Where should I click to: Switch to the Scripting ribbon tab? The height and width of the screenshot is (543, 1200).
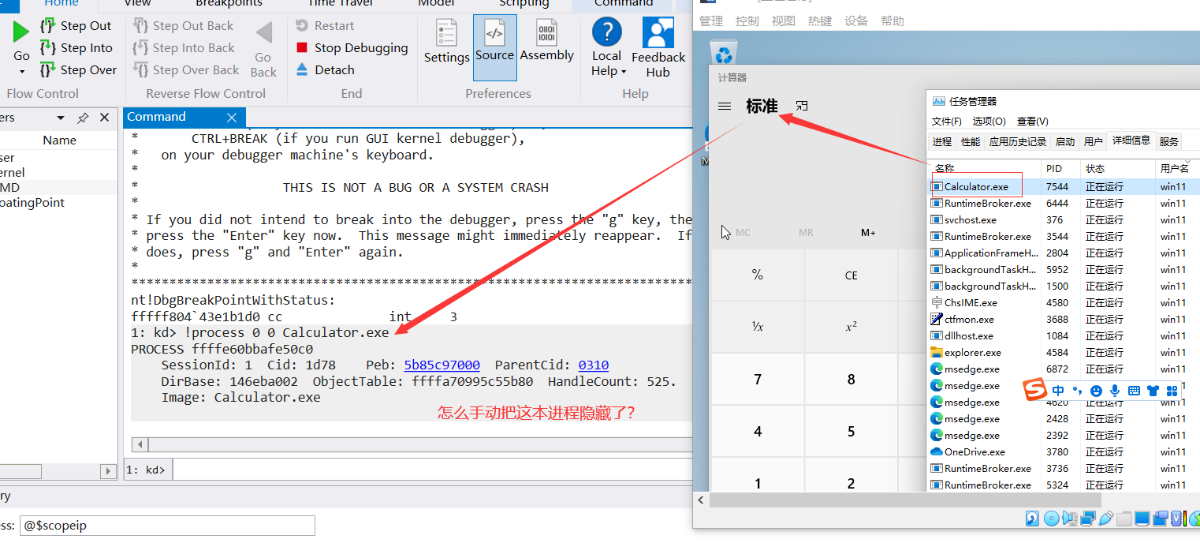point(524,4)
